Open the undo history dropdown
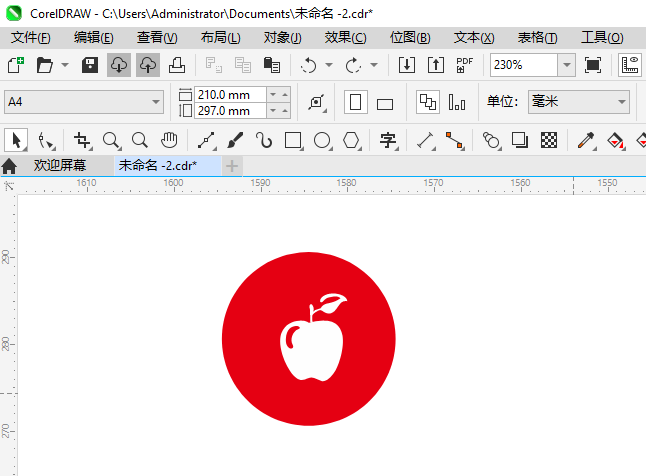 pyautogui.click(x=329, y=65)
